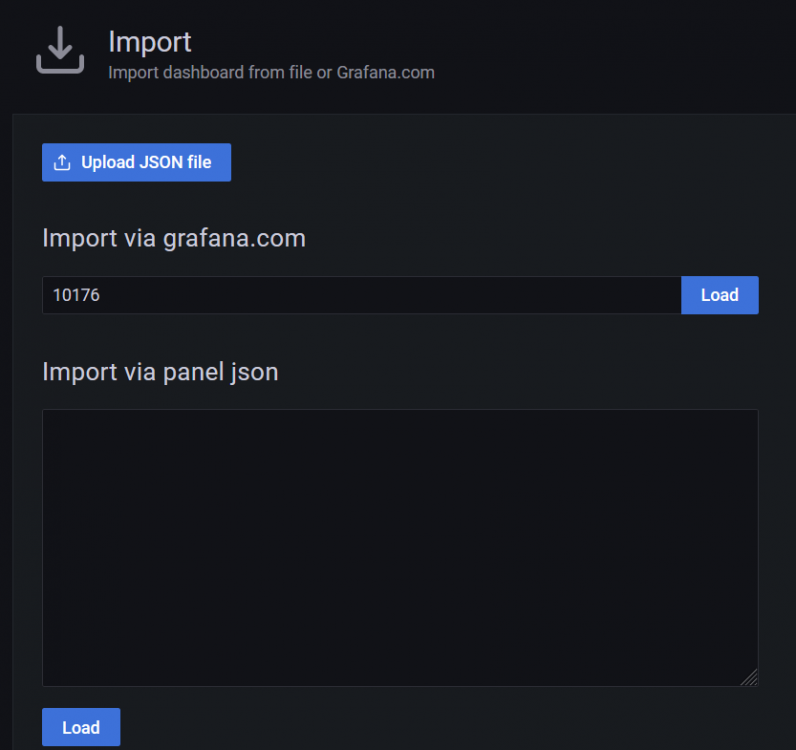Click the Load button below panel json
Viewport: 796px width, 750px height.
click(x=81, y=727)
